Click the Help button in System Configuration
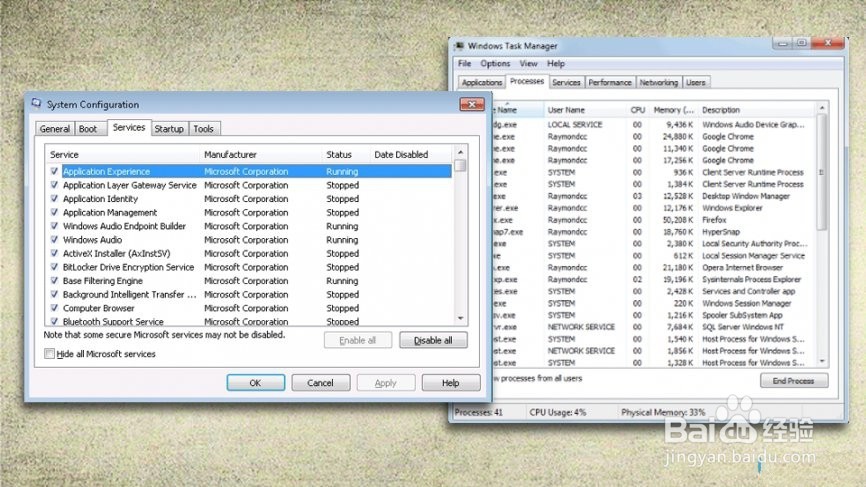This screenshot has height=487, width=866. (x=451, y=383)
